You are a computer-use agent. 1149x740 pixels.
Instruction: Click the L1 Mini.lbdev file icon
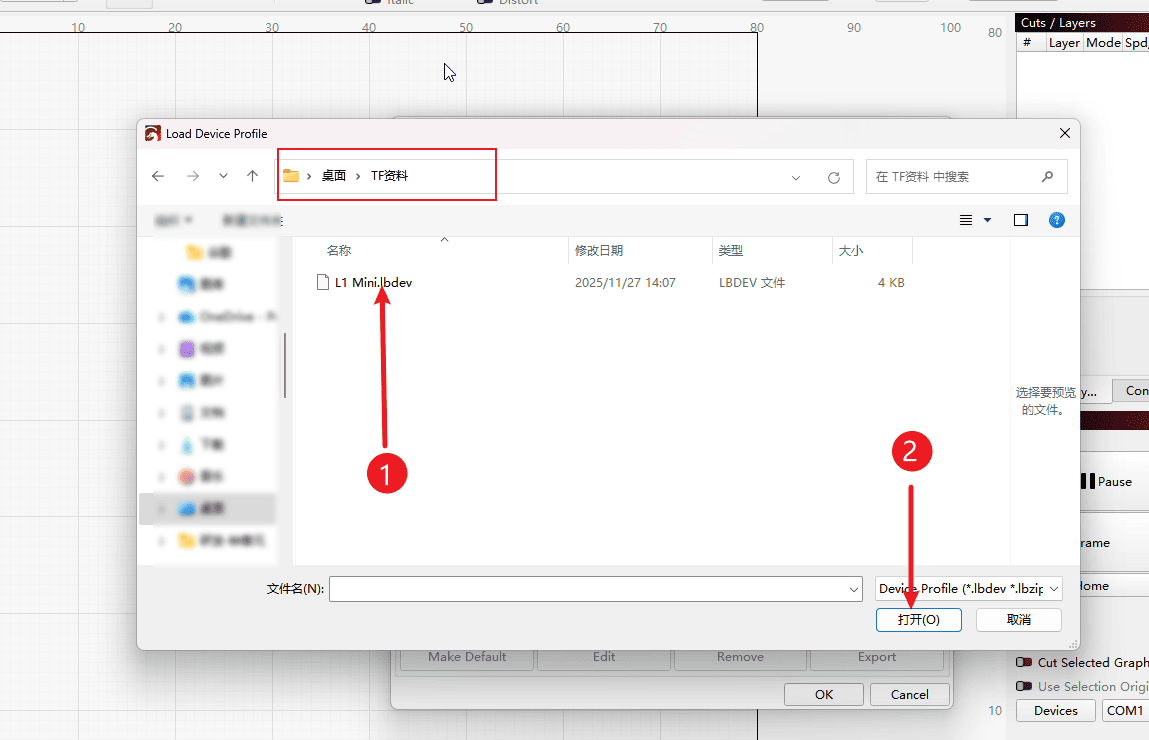pos(322,283)
